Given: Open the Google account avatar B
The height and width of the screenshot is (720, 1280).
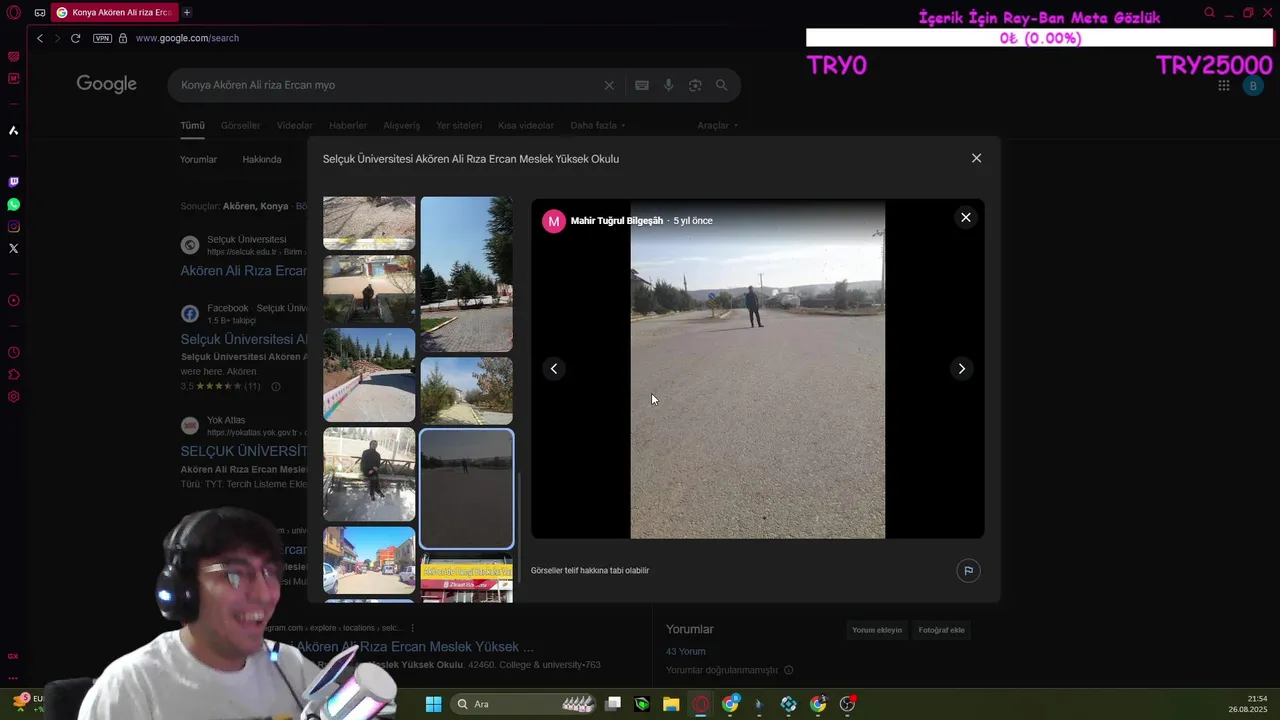Looking at the screenshot, I should click(x=1253, y=86).
